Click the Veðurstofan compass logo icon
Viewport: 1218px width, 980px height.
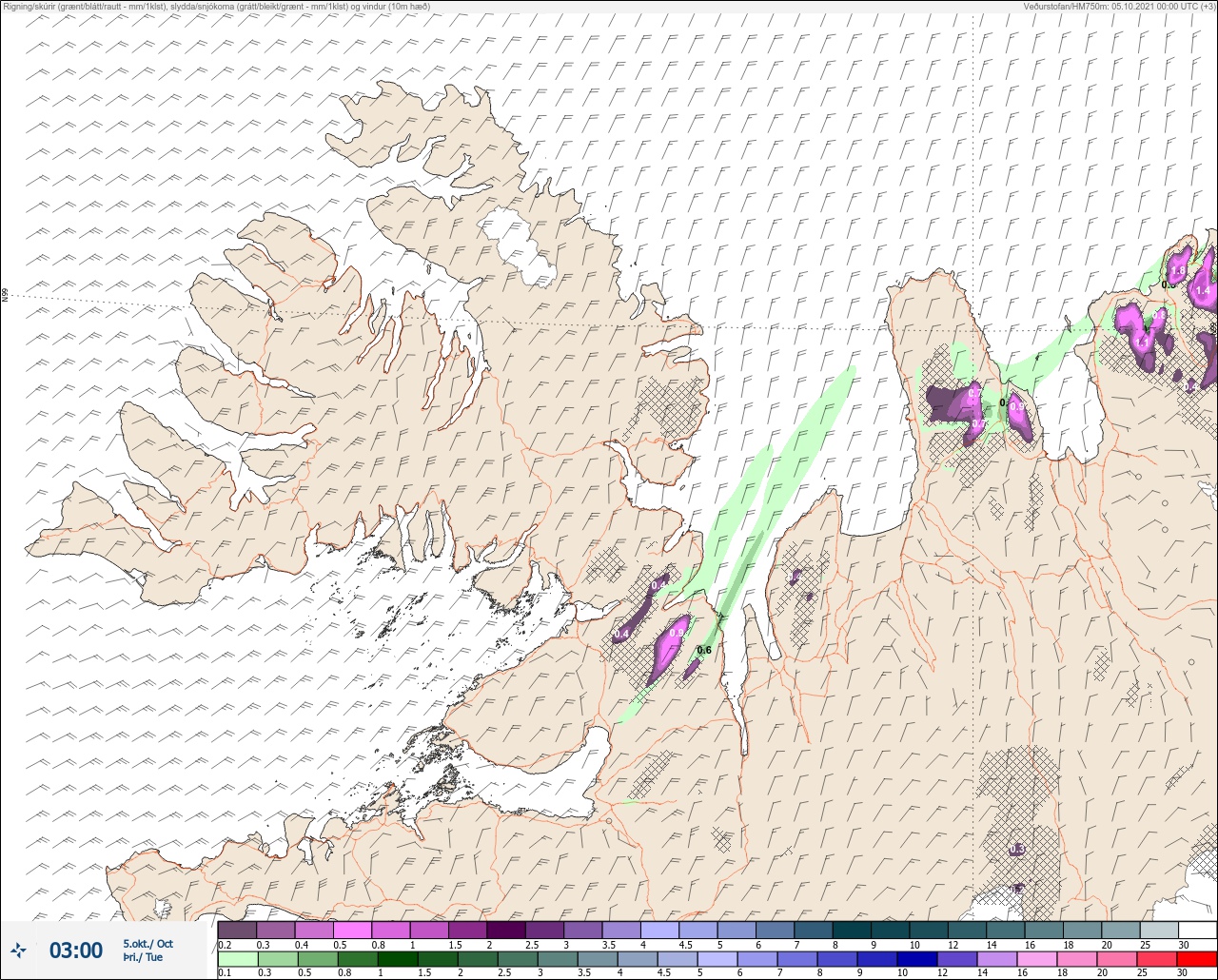coord(19,951)
